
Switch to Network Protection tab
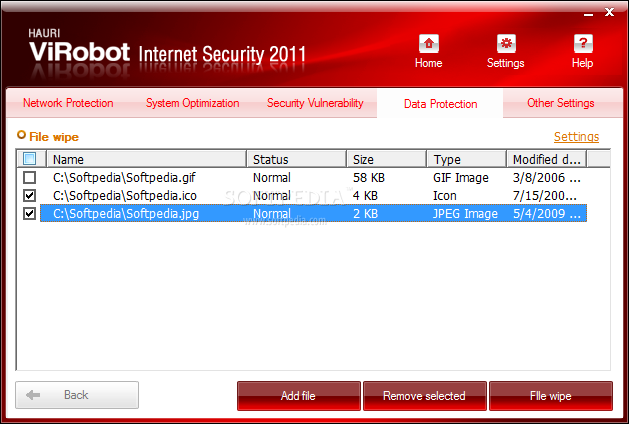(68, 103)
